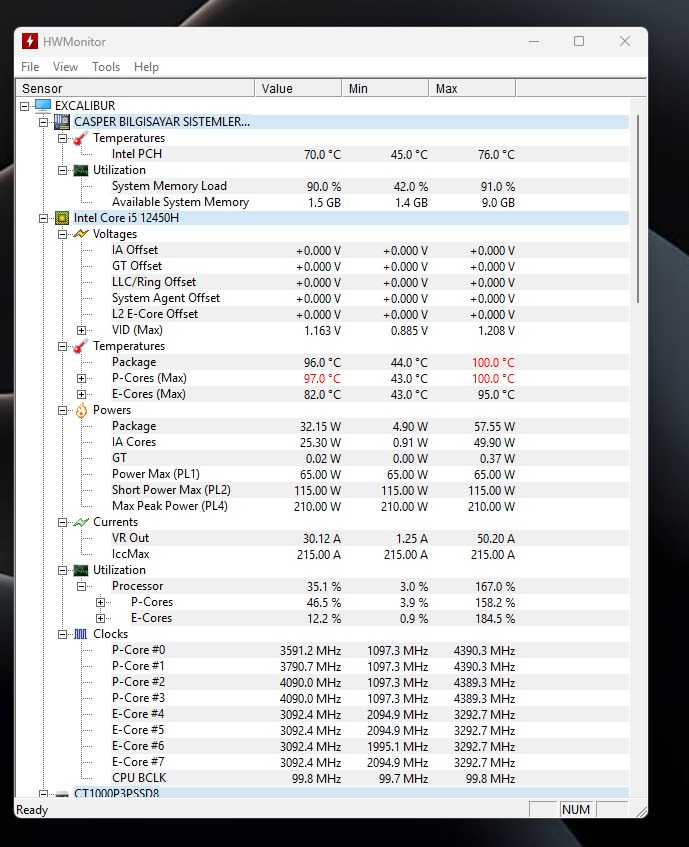Expand the VID (Max) entry
The width and height of the screenshot is (689, 847).
tap(81, 330)
